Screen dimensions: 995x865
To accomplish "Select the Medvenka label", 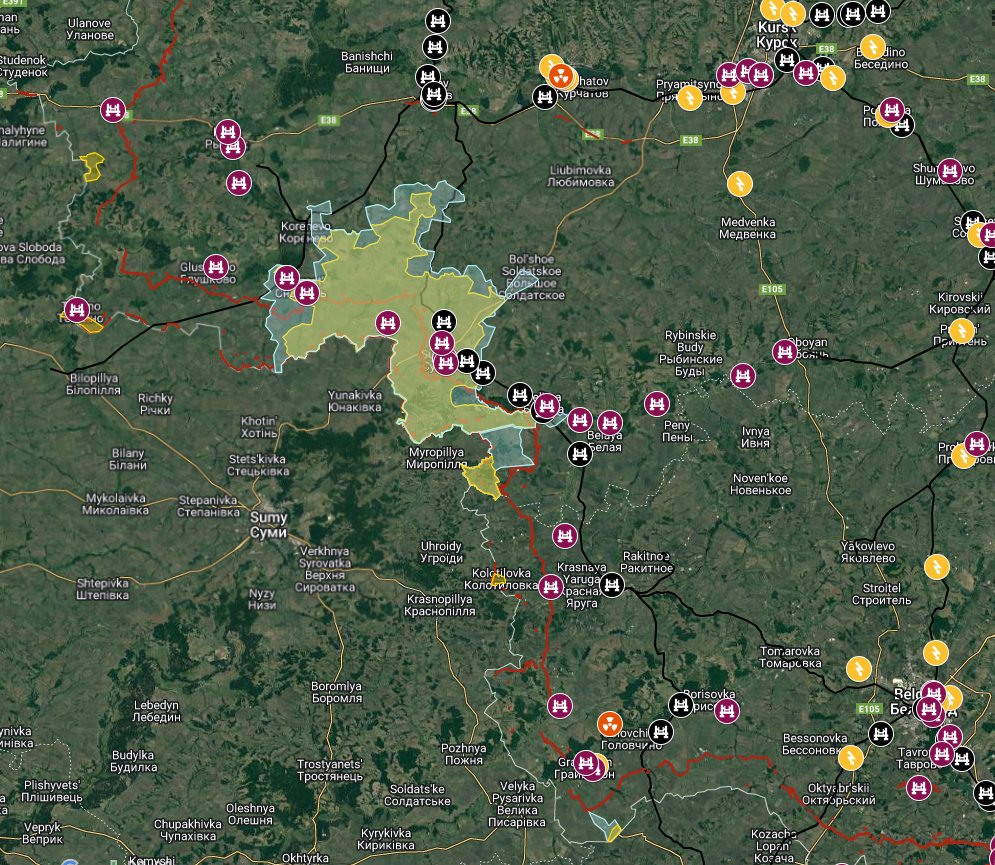I will (x=748, y=228).
